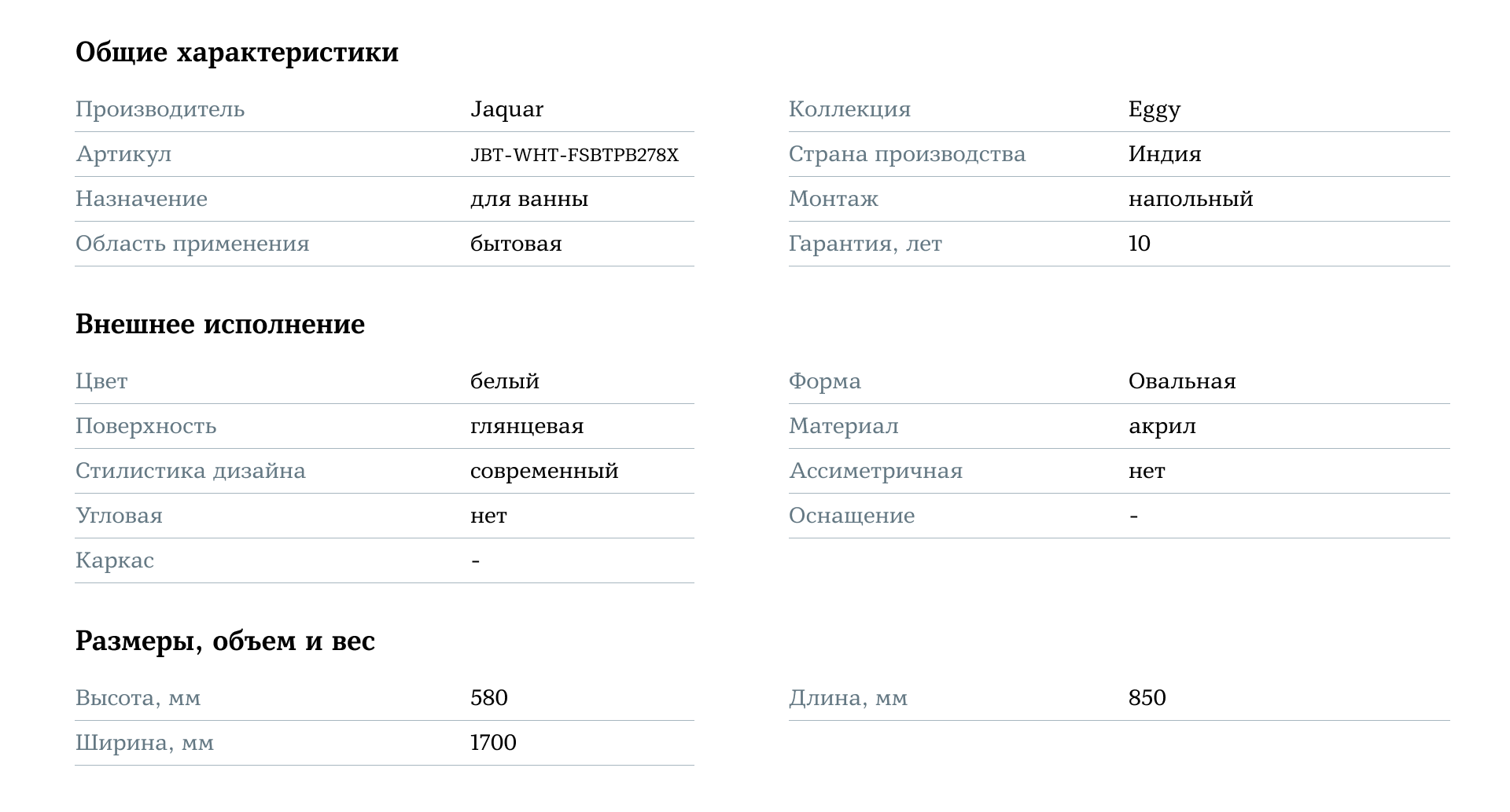
Task: Click the width value 1700
Action: 492,743
